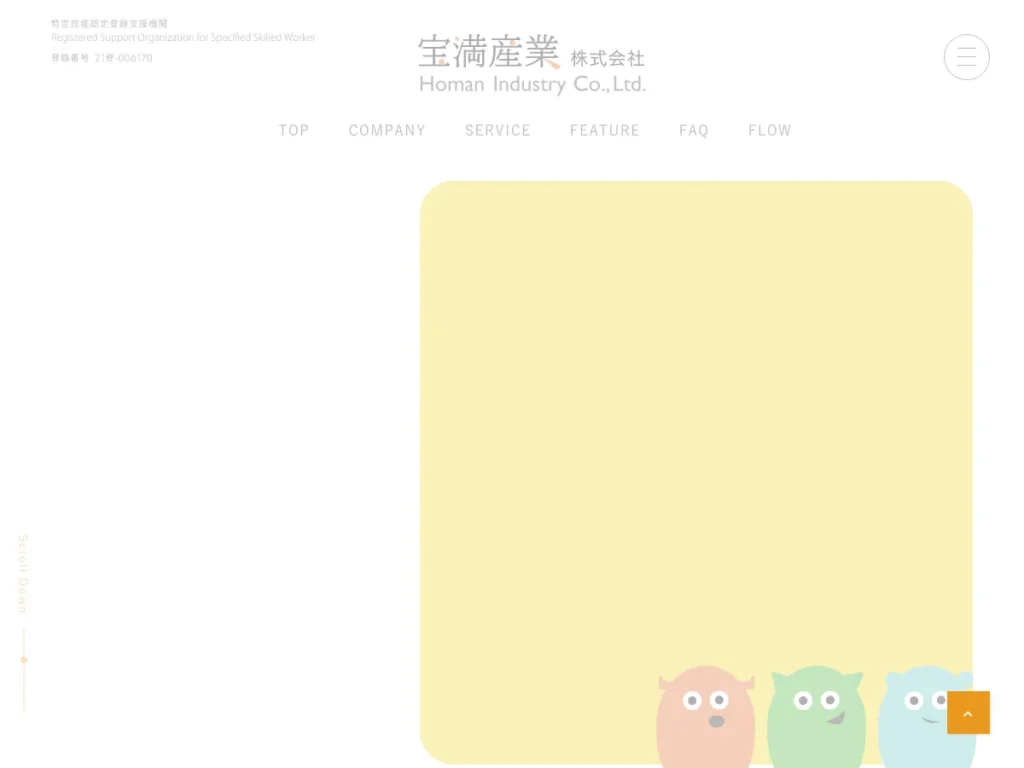Open the FAQ navigation link

pyautogui.click(x=694, y=131)
